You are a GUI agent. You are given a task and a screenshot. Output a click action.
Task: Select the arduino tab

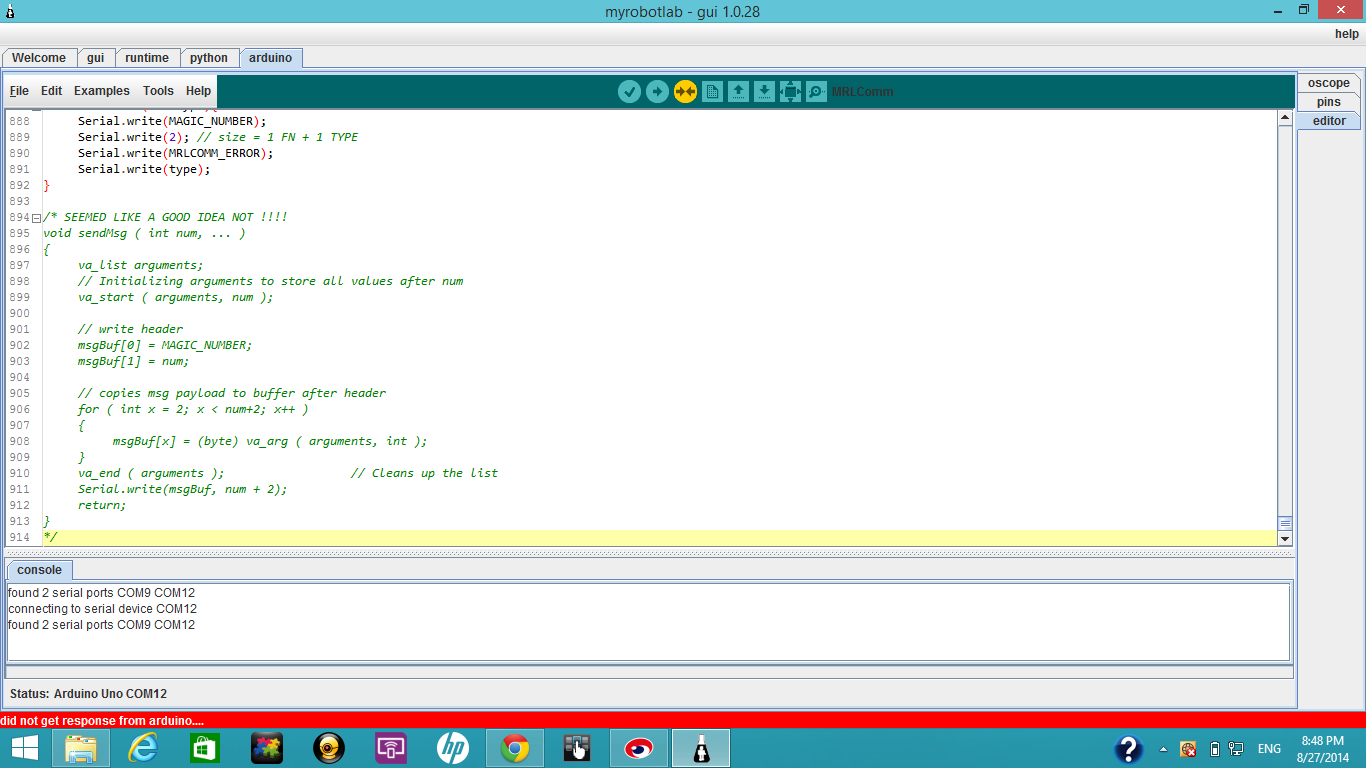pos(271,58)
